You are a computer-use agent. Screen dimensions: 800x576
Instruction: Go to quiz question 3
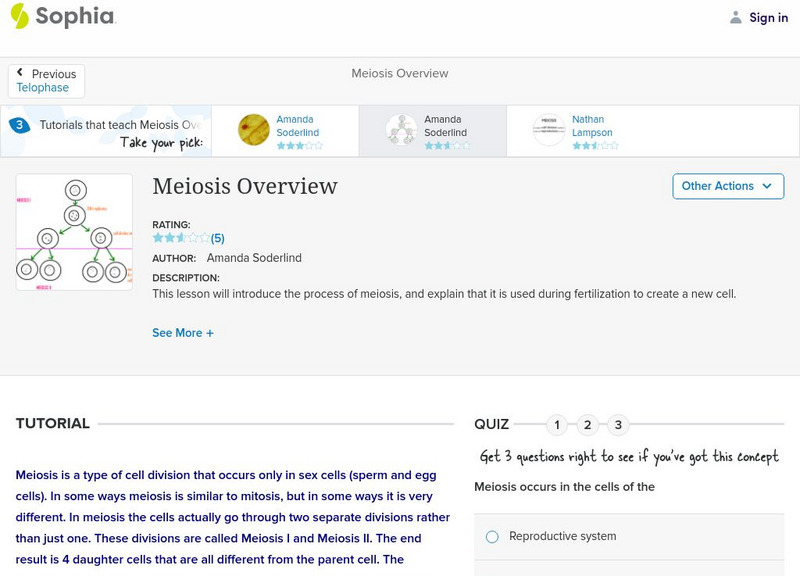point(618,425)
